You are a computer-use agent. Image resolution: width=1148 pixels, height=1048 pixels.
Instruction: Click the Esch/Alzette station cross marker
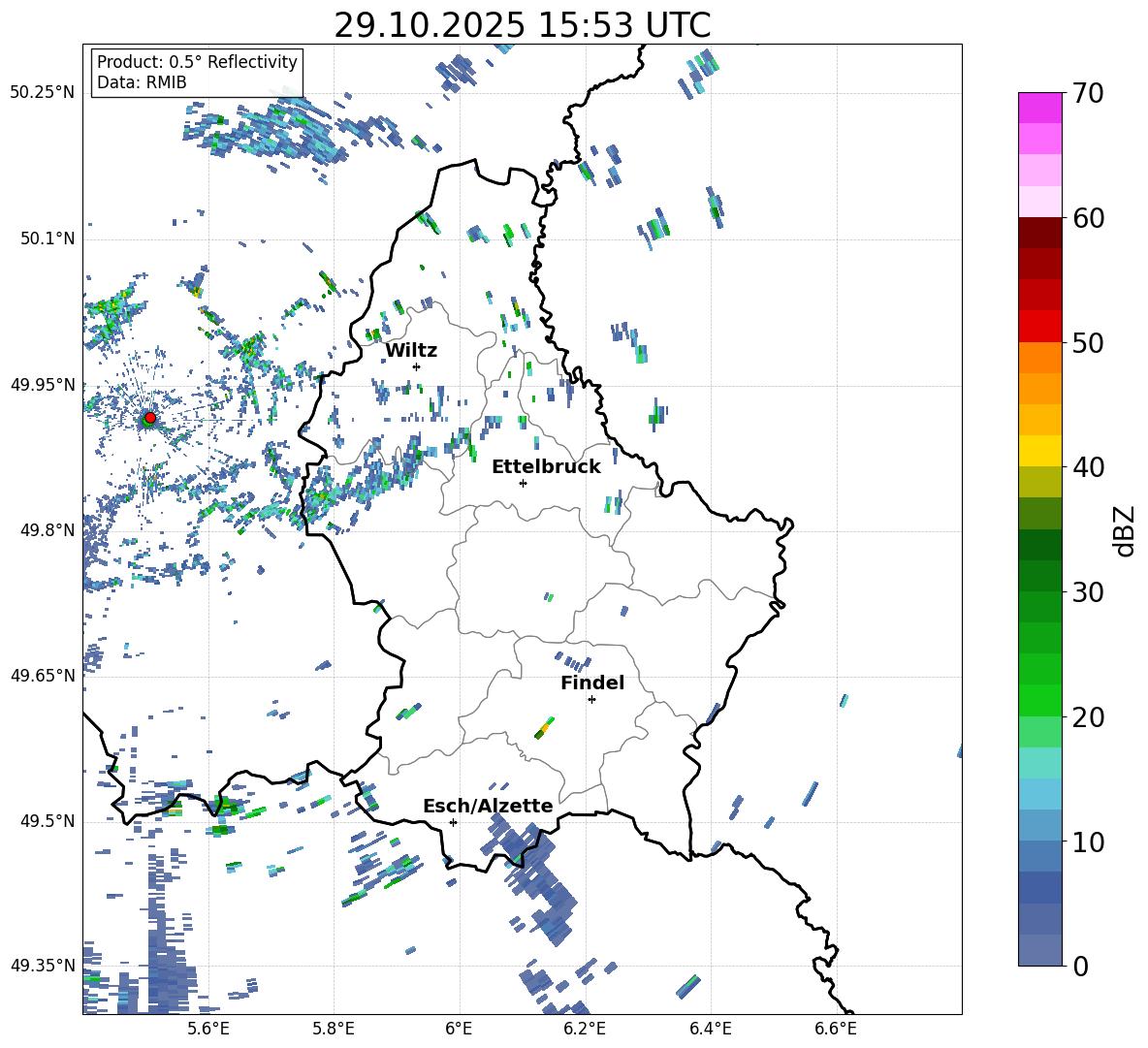coord(453,822)
